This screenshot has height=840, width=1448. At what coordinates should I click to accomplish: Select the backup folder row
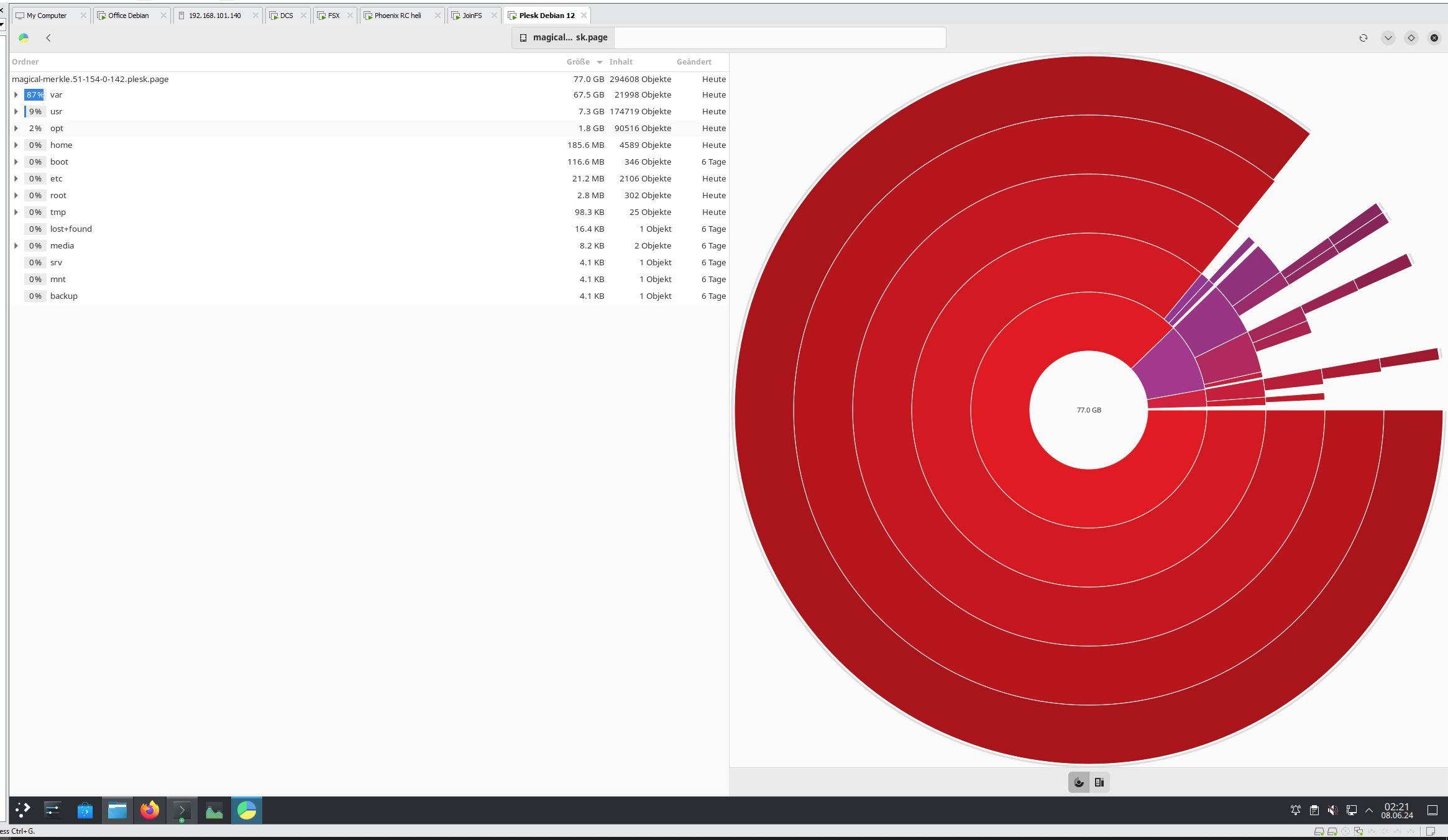point(369,296)
